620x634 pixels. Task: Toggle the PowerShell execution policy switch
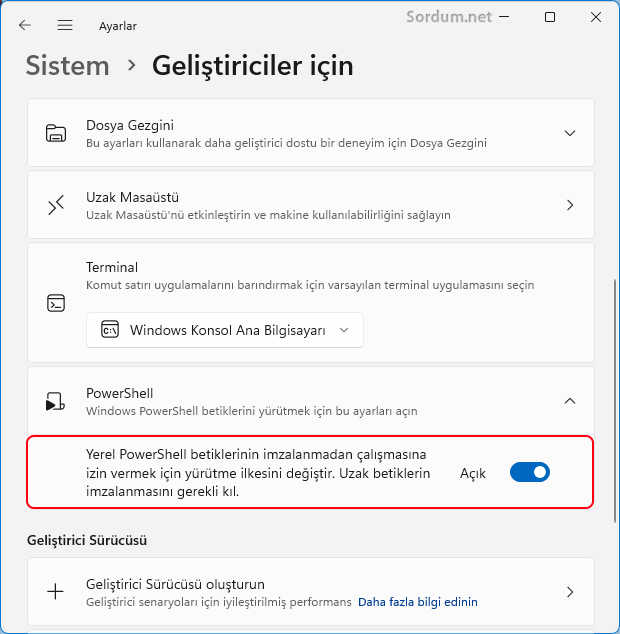click(x=530, y=472)
